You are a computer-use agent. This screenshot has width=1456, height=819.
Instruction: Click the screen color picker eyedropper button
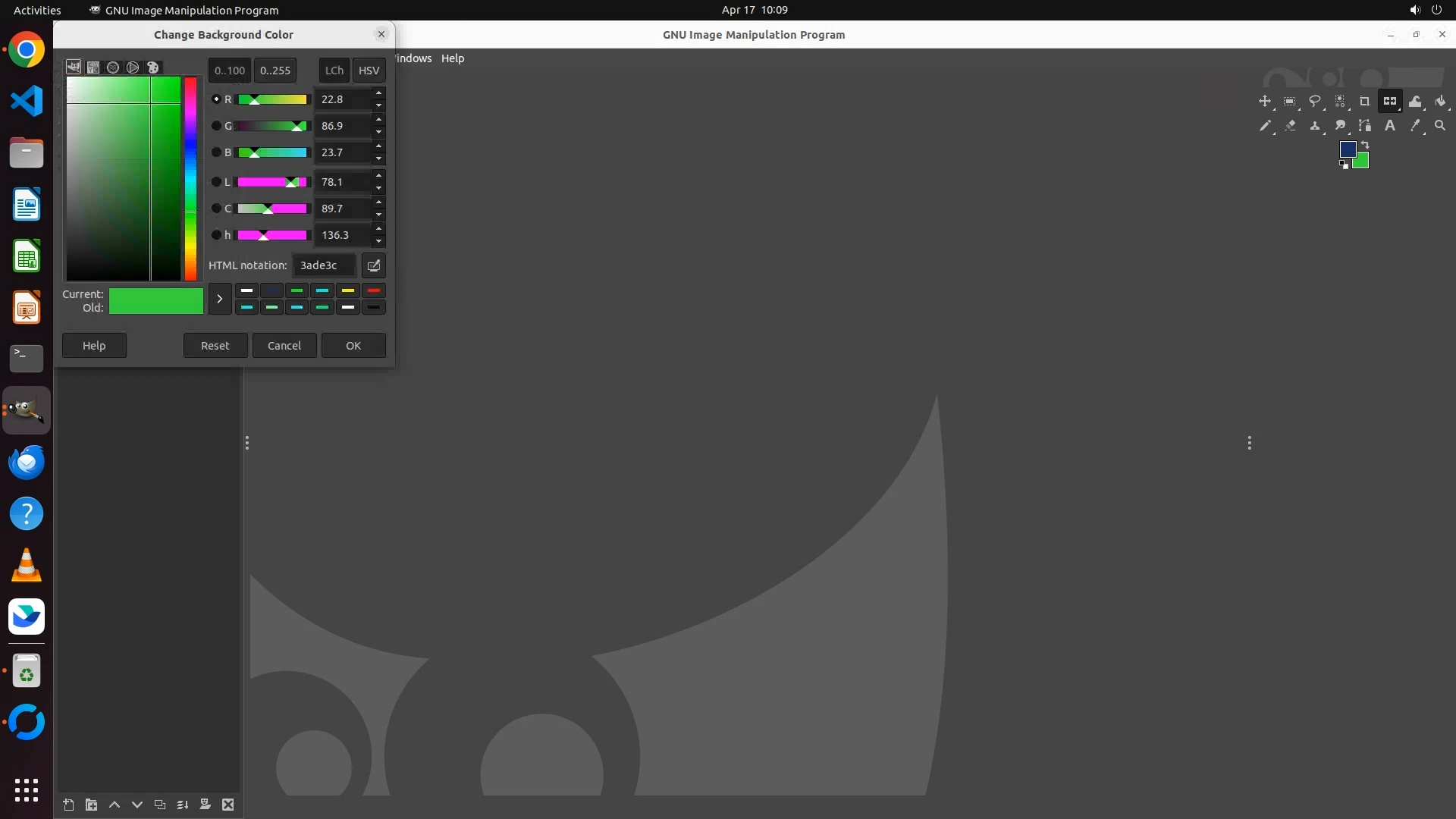(x=374, y=265)
